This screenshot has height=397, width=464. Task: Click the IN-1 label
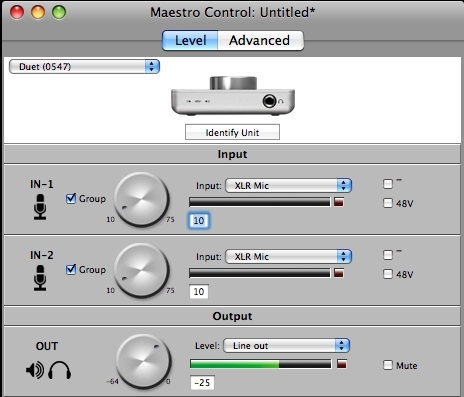click(42, 184)
